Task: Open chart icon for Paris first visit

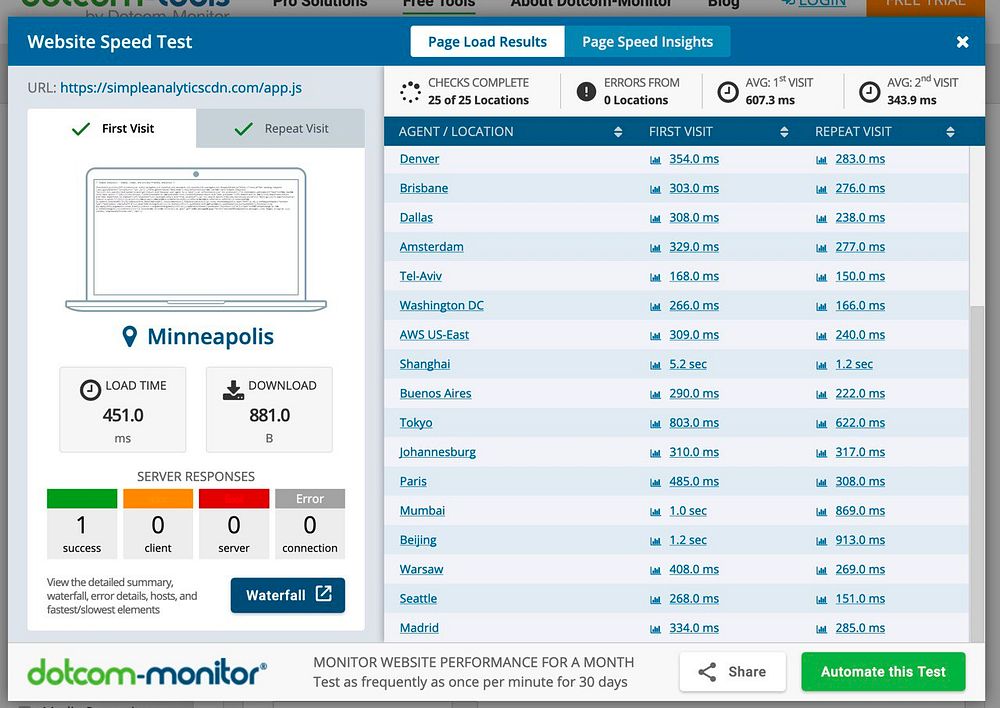Action: point(655,483)
